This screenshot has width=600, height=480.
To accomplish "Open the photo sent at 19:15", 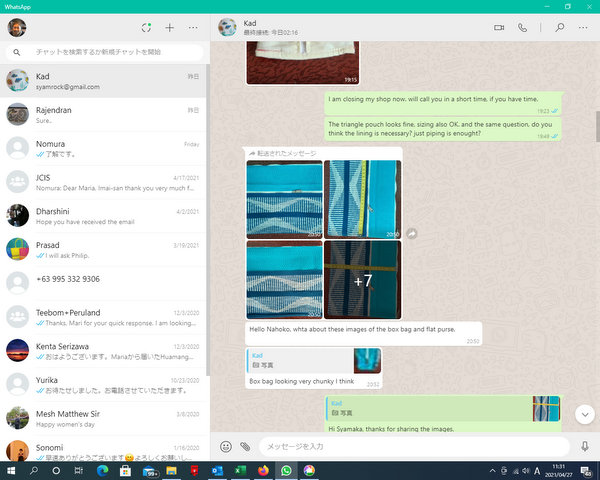I will click(303, 62).
